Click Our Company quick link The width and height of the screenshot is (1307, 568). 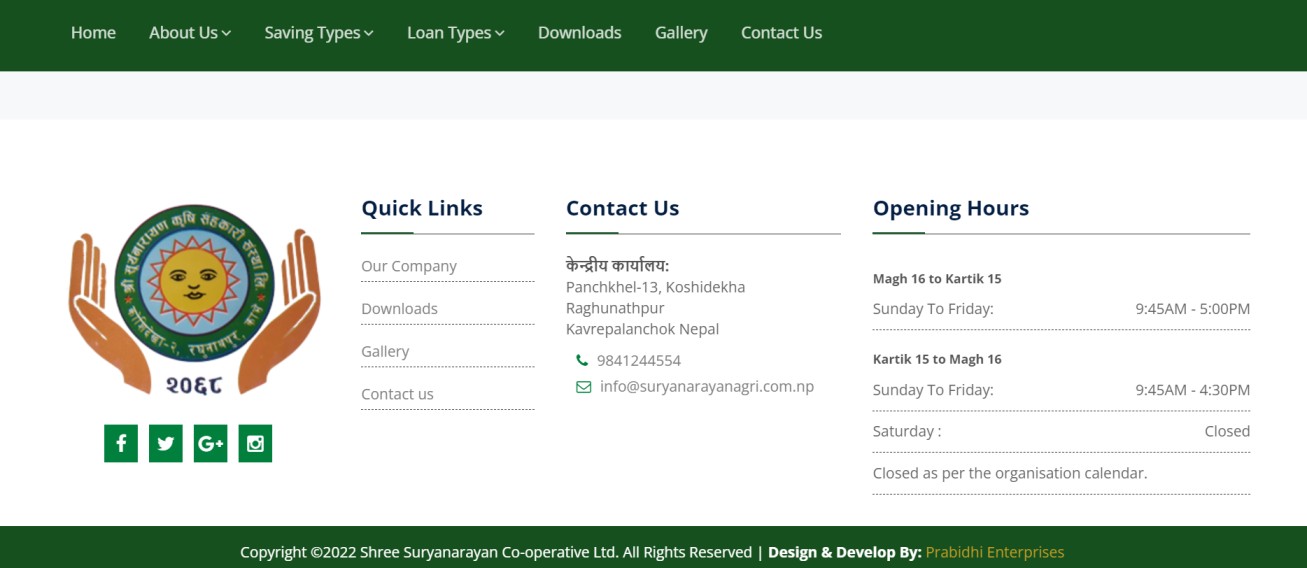[x=409, y=266]
